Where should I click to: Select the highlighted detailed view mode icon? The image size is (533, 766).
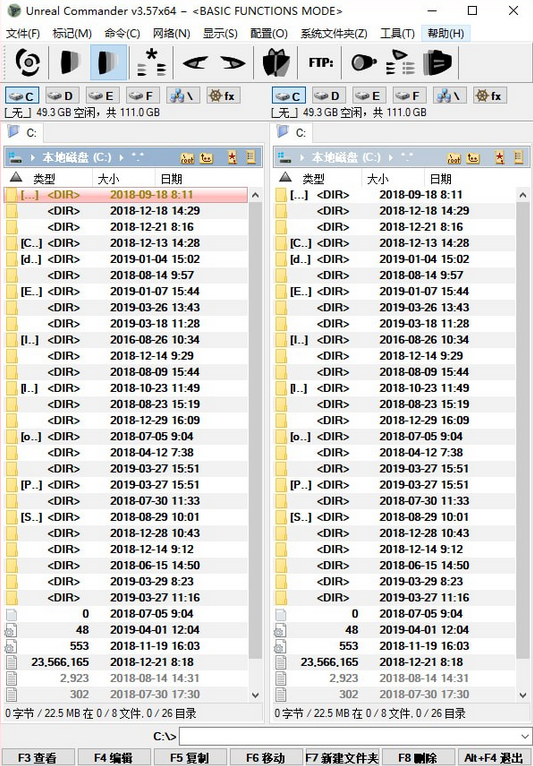[x=108, y=63]
